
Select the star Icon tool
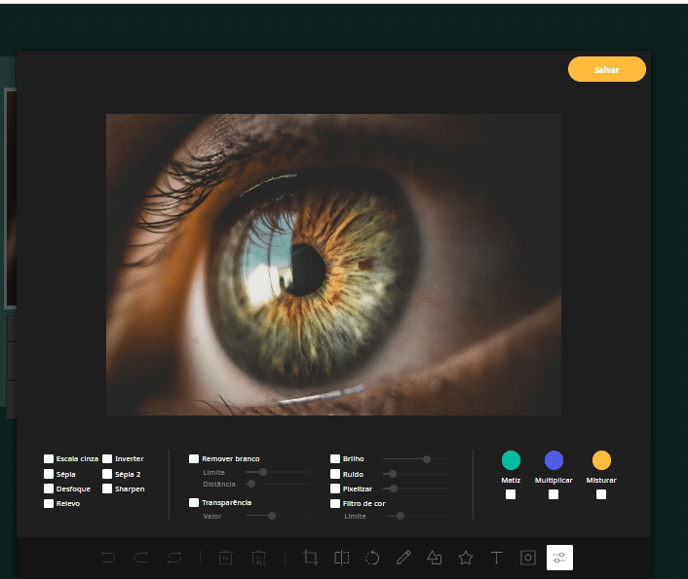point(466,558)
